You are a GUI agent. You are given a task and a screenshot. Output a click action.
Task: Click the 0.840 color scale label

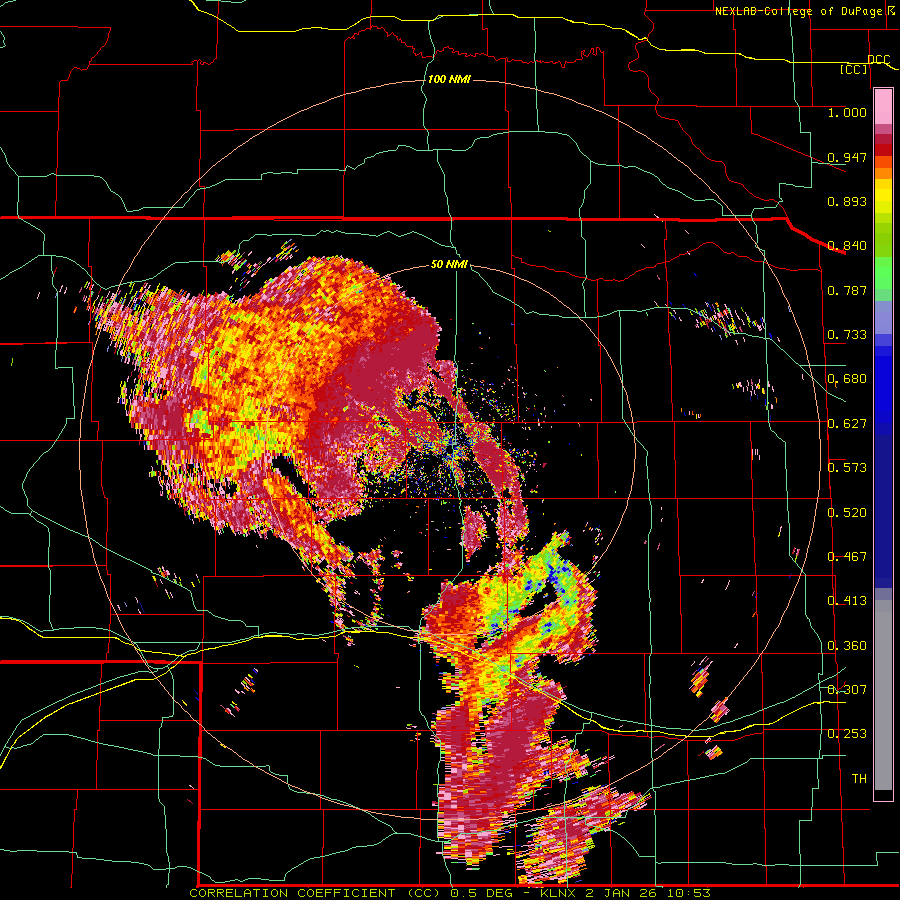[847, 246]
